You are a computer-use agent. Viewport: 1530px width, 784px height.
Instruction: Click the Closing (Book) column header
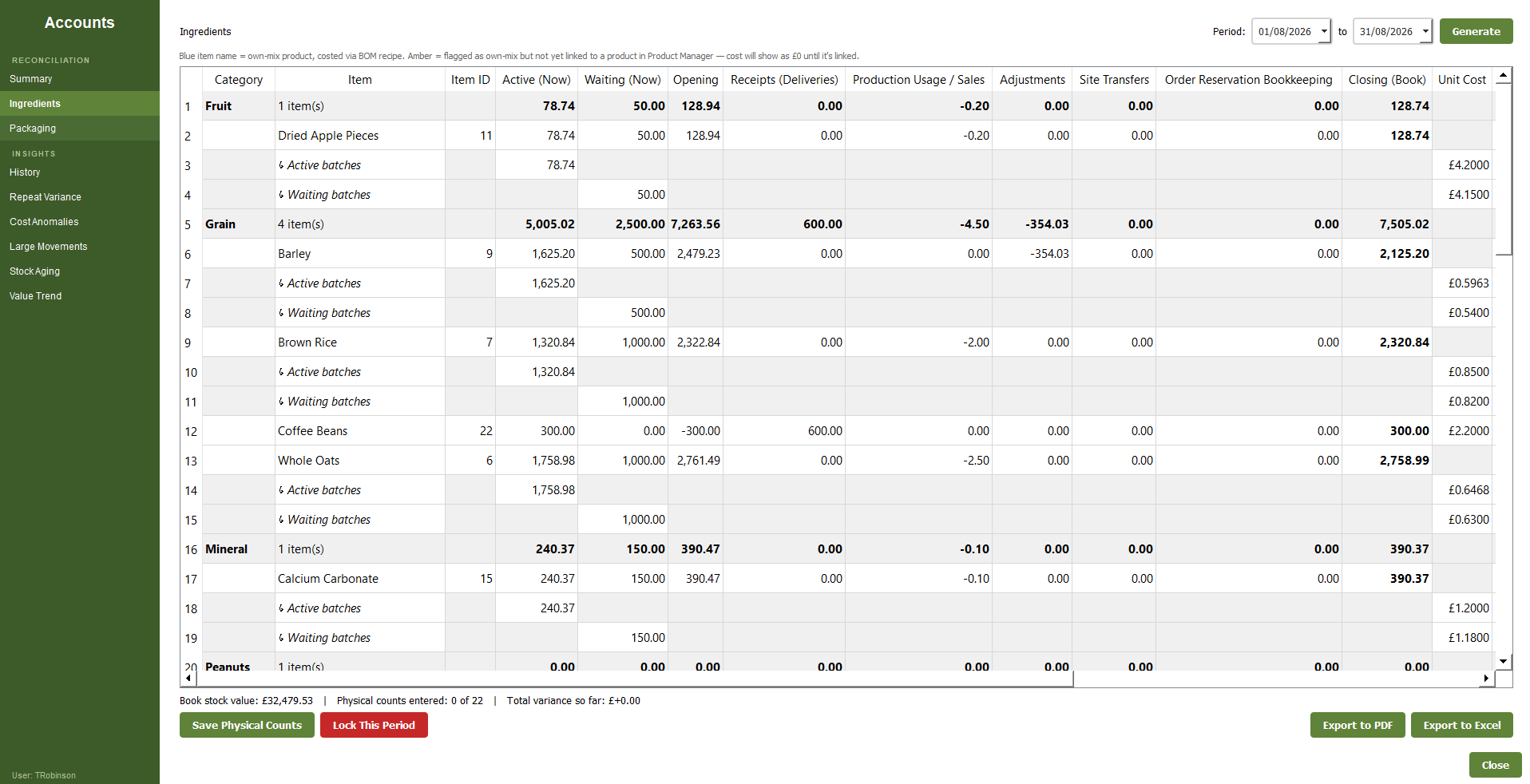click(1387, 80)
